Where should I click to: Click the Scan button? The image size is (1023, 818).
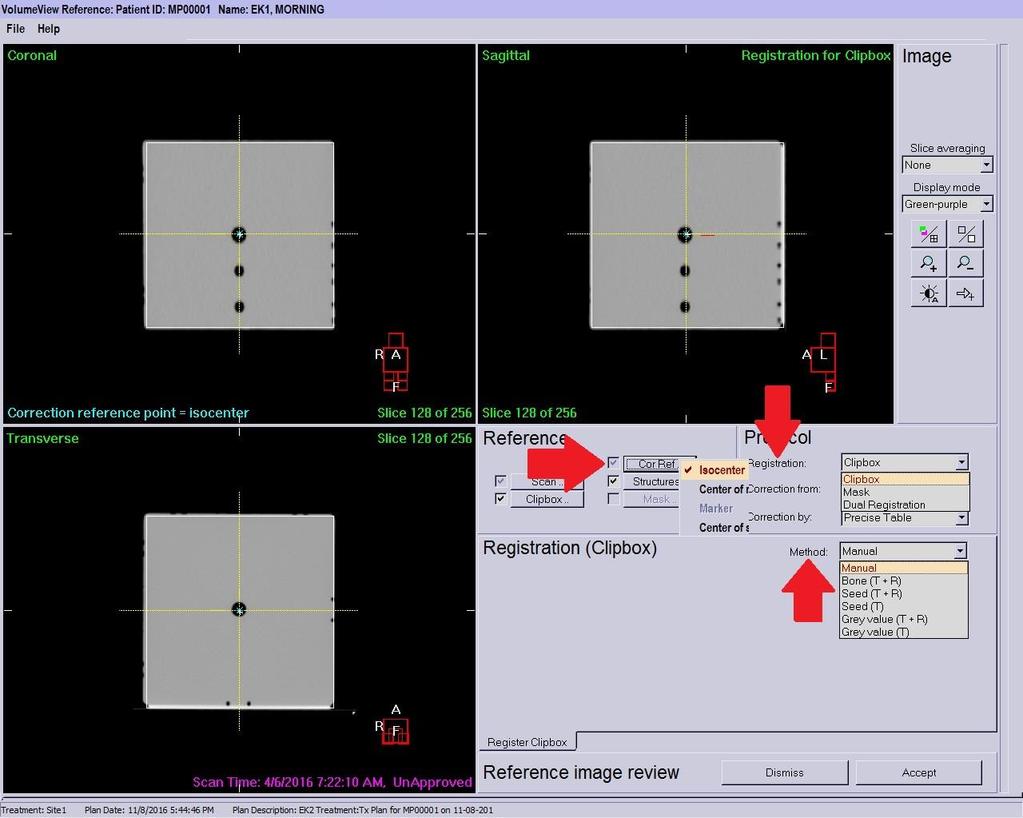click(547, 482)
